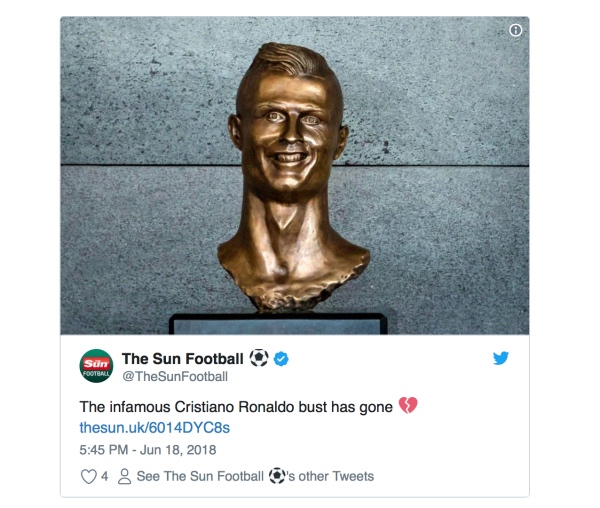The height and width of the screenshot is (508, 600).
Task: Click the blue verified badge
Action: click(x=281, y=358)
